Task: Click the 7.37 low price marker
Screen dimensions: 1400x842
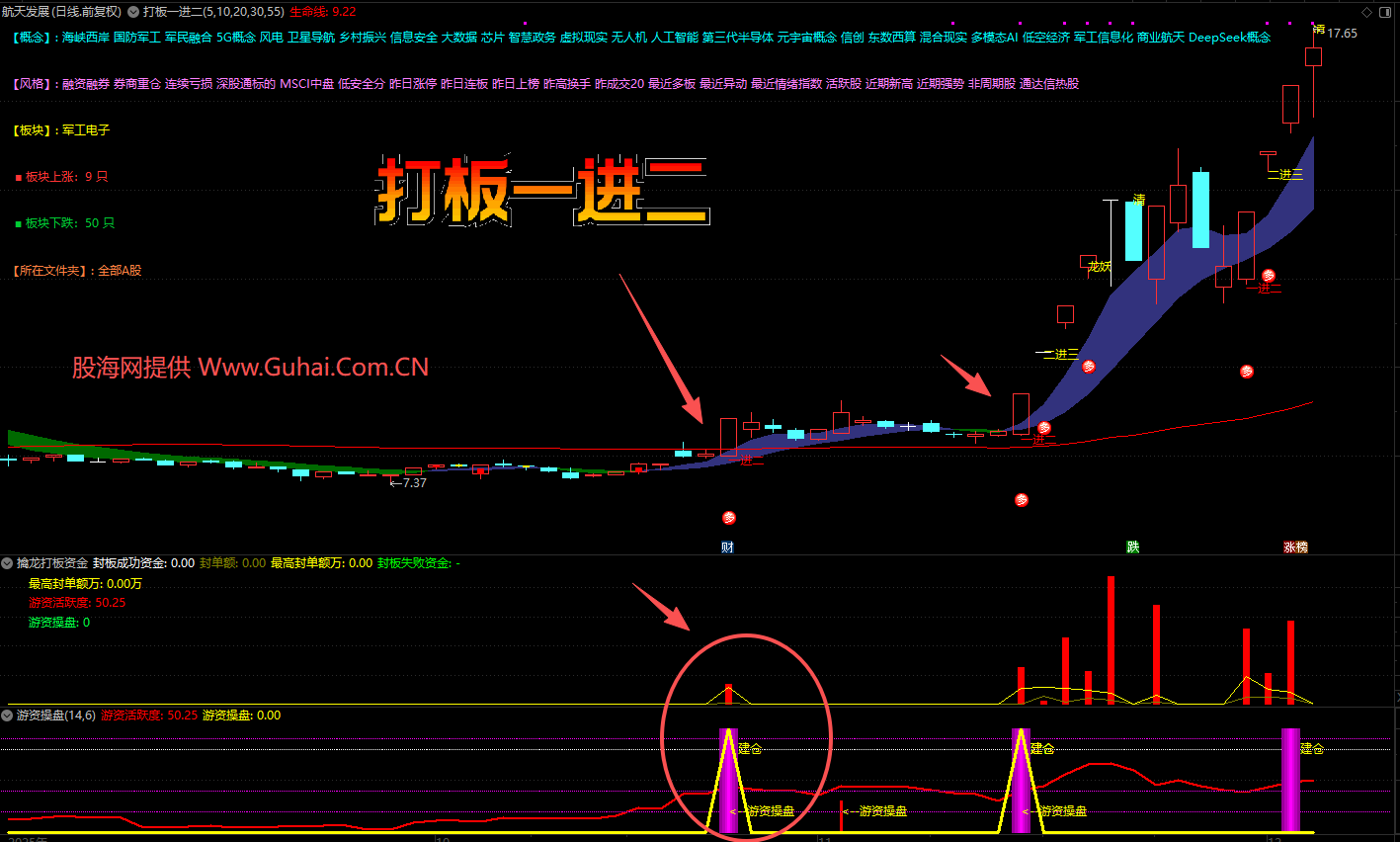Action: tap(409, 483)
